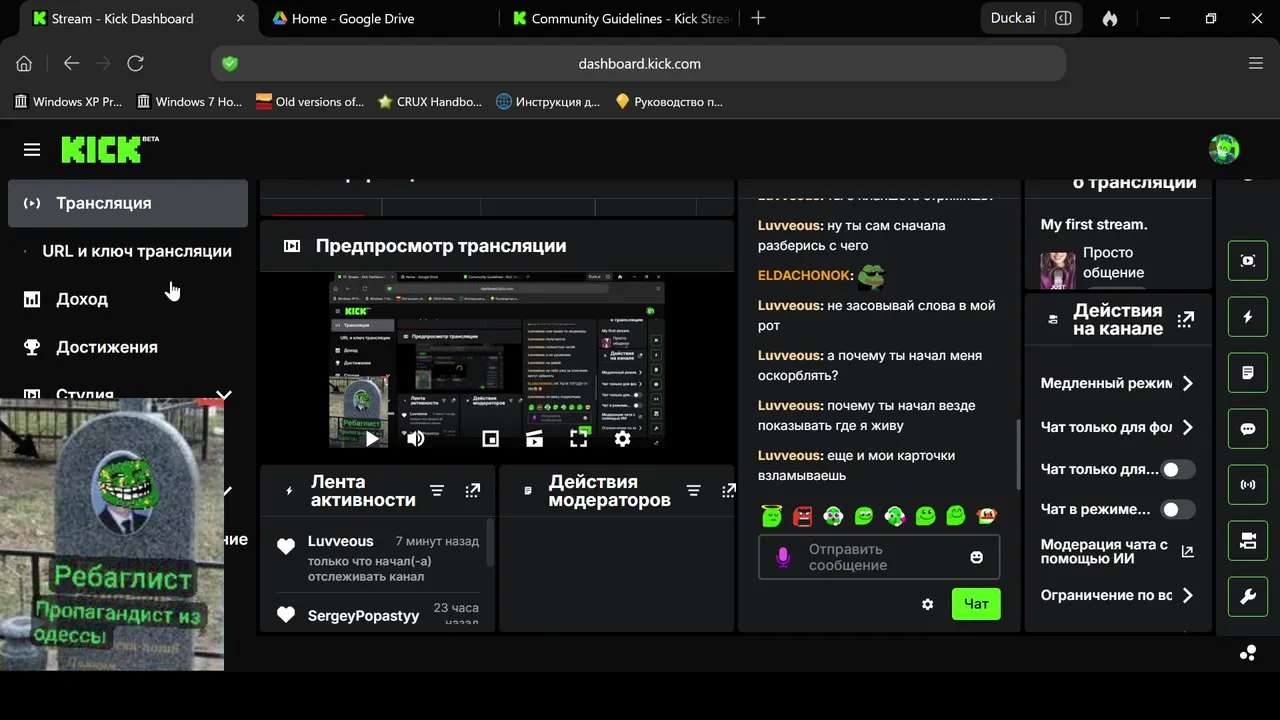This screenshot has height=720, width=1280.
Task: Pop out the Действия модераторов panel
Action: (729, 491)
